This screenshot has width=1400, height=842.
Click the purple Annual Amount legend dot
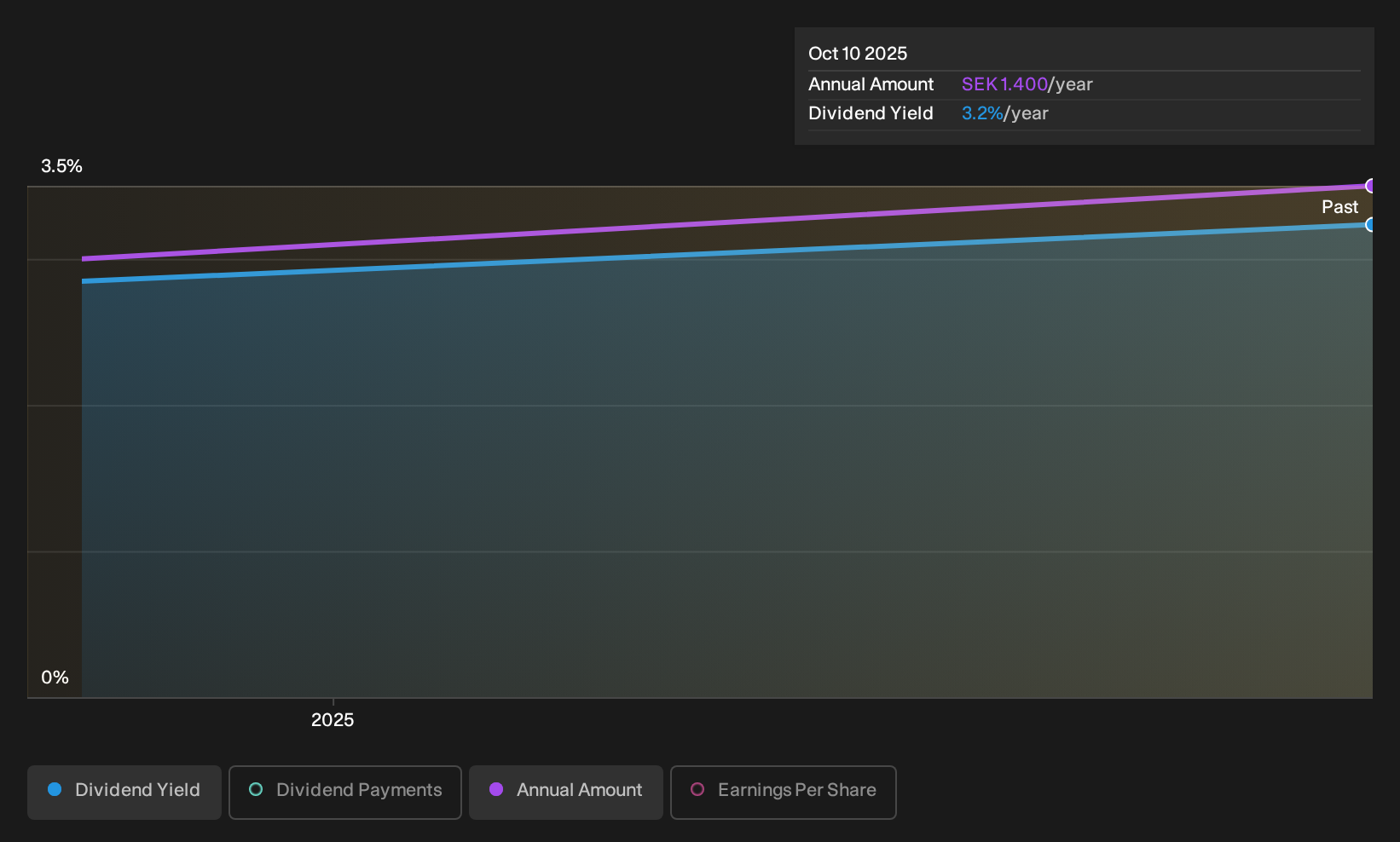tap(496, 790)
